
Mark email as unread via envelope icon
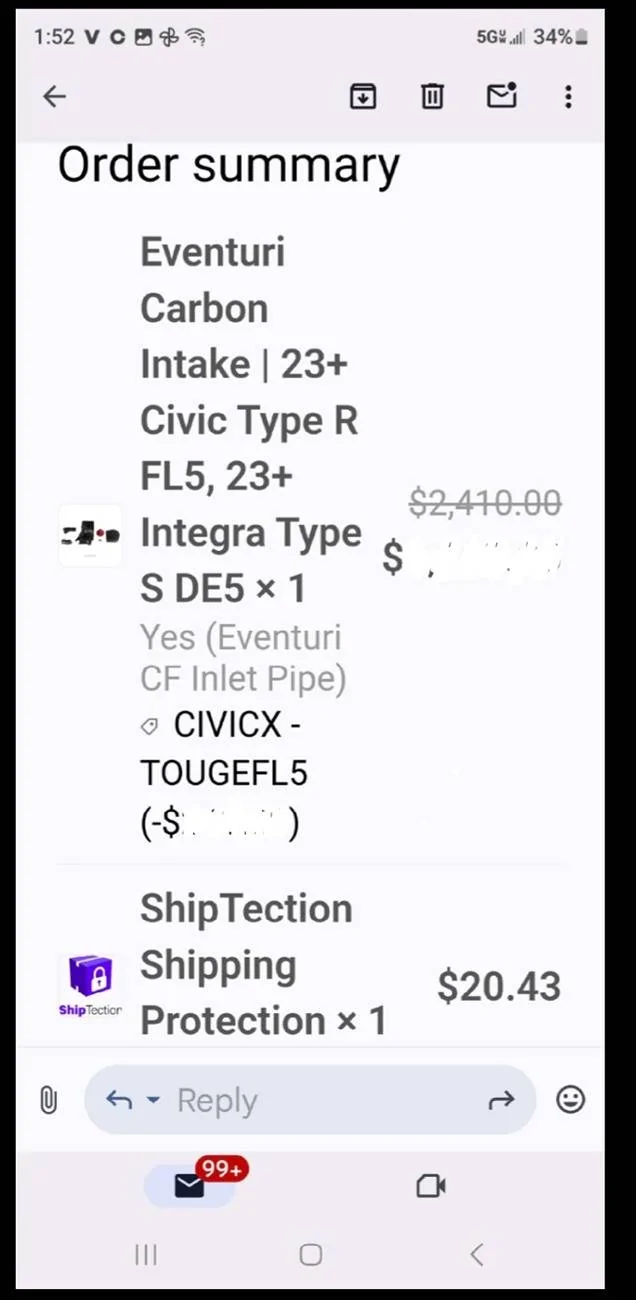tap(501, 96)
